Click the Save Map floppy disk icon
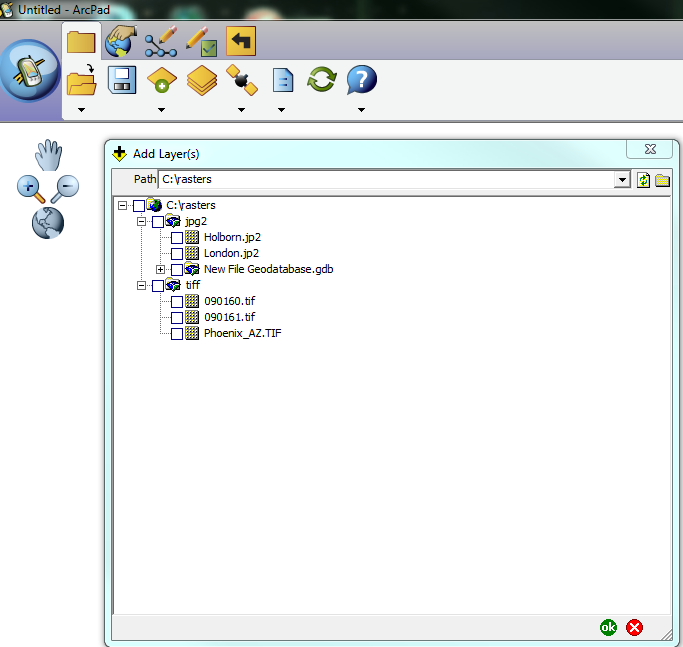This screenshot has width=683, height=647. 122,80
